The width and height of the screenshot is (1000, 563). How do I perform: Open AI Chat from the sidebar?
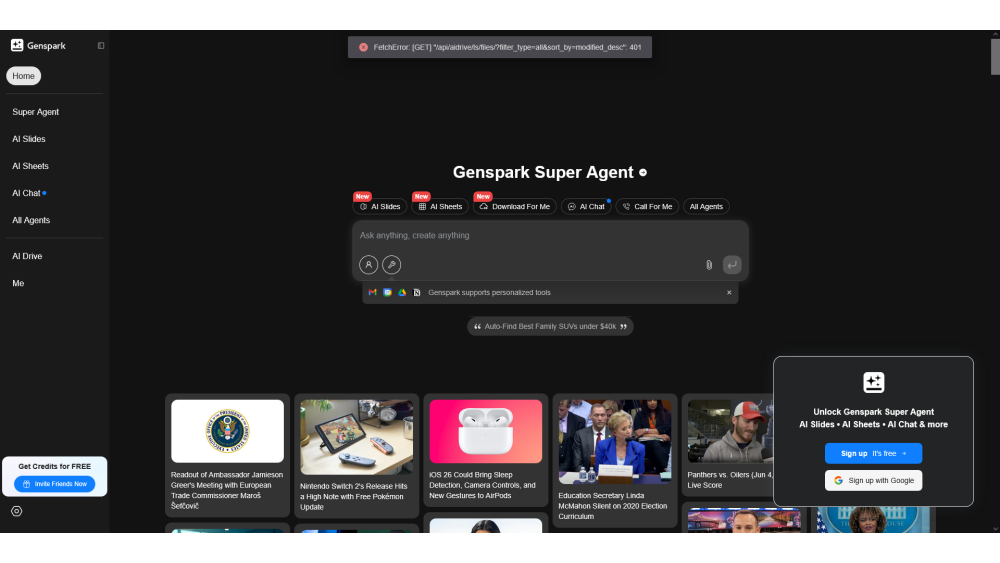(26, 193)
